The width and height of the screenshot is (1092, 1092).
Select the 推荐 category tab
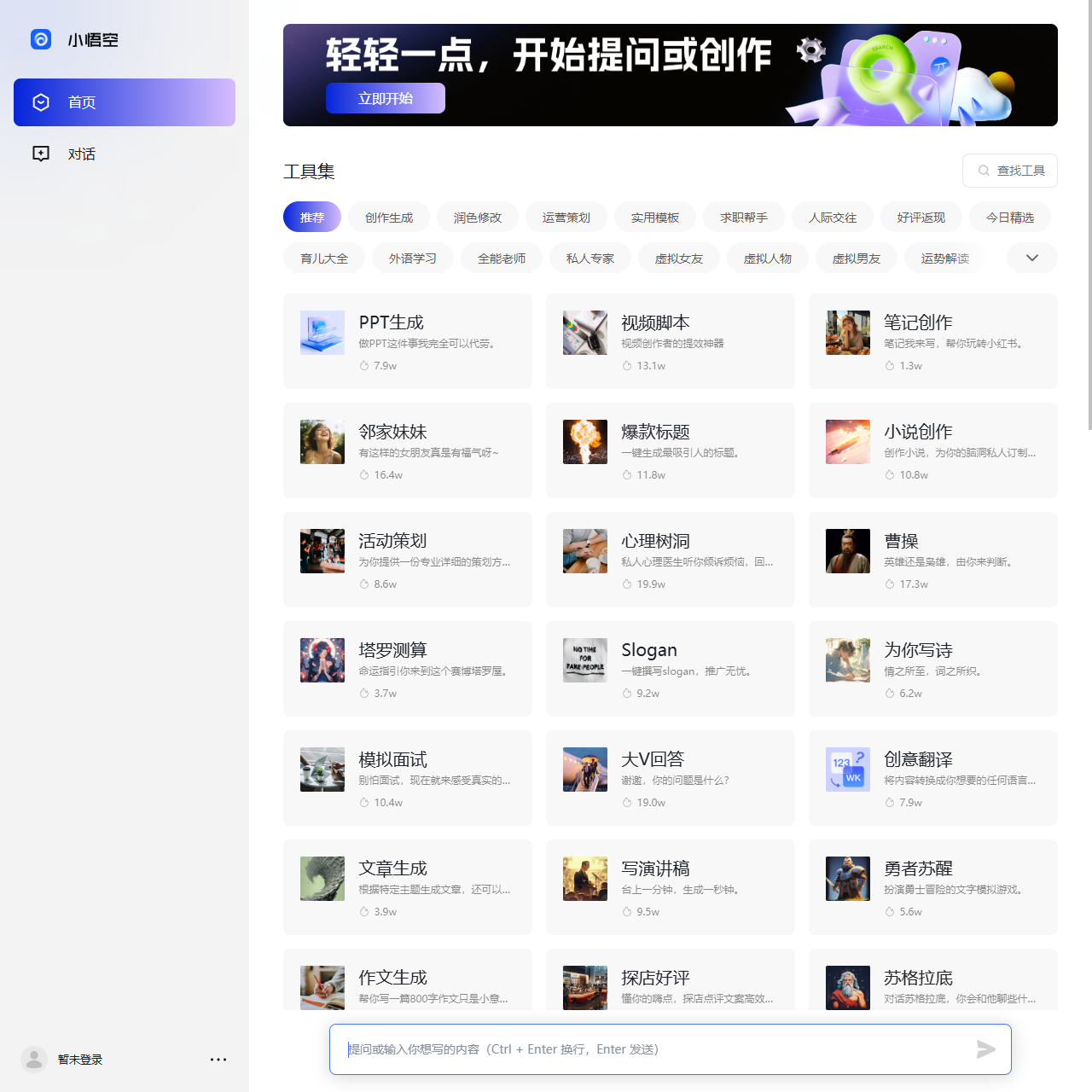click(312, 218)
